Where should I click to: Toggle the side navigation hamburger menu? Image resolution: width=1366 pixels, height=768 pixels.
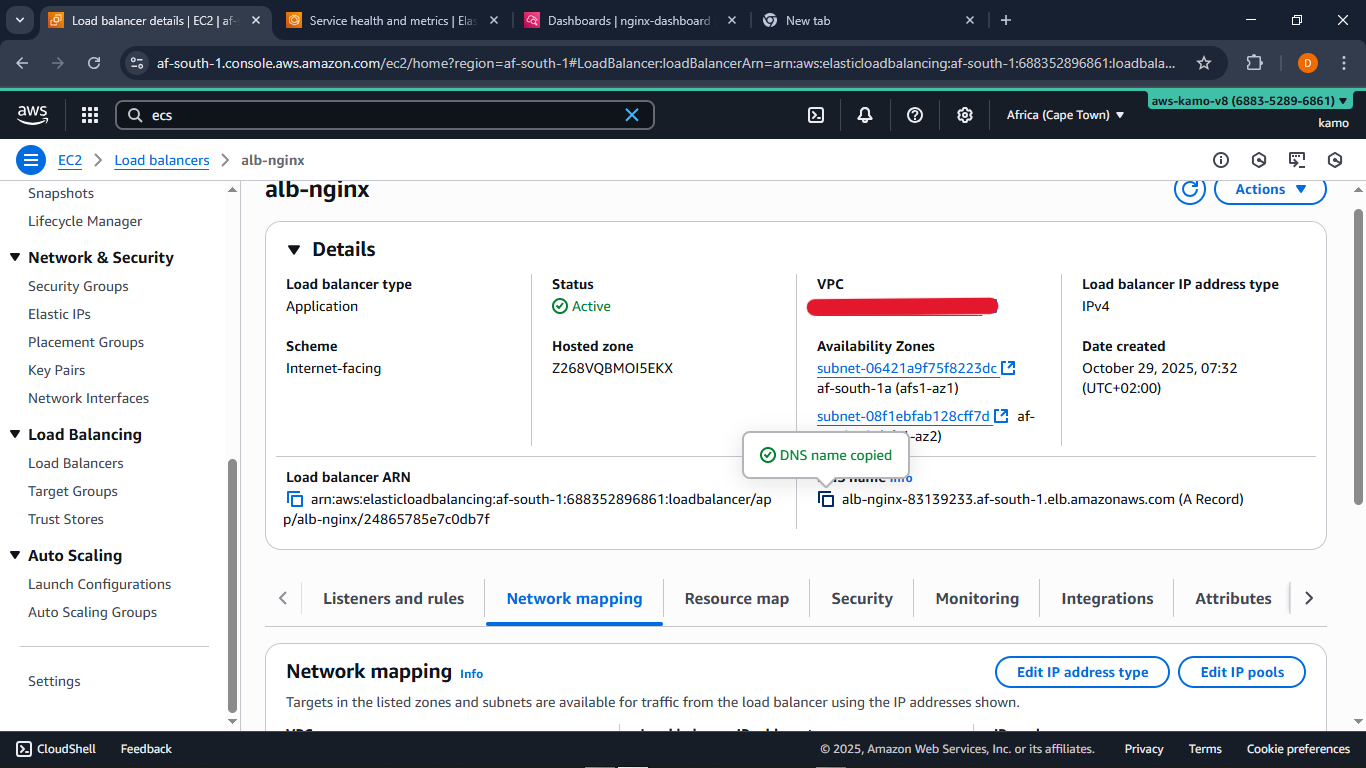31,160
